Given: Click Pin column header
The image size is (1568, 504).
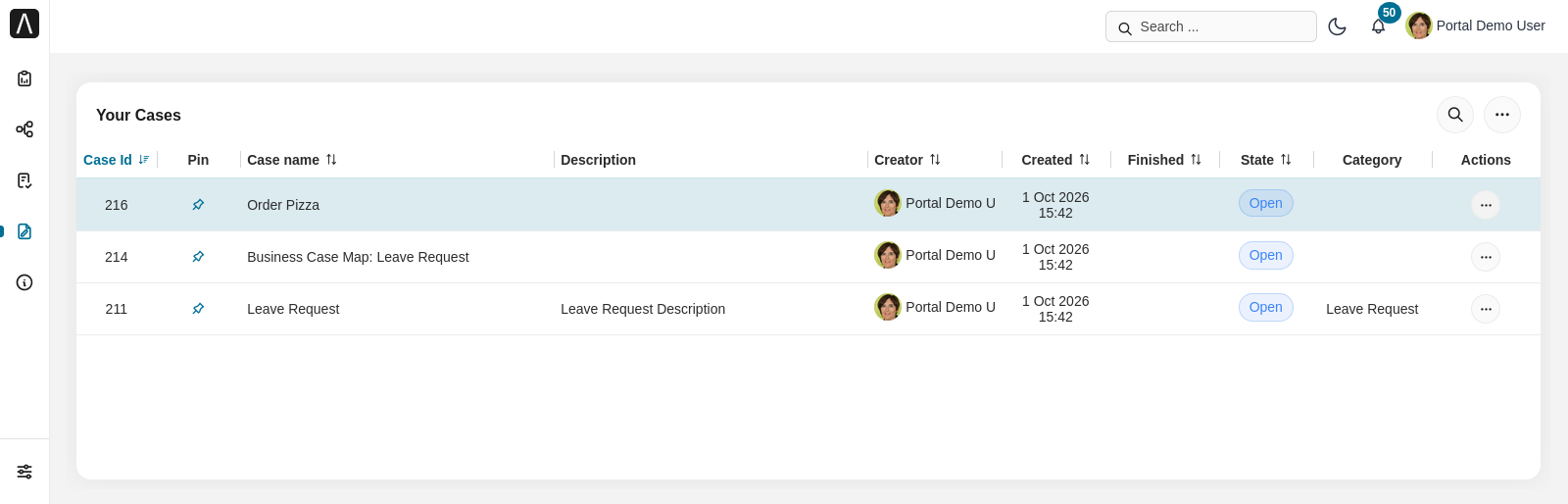Looking at the screenshot, I should coord(198,160).
